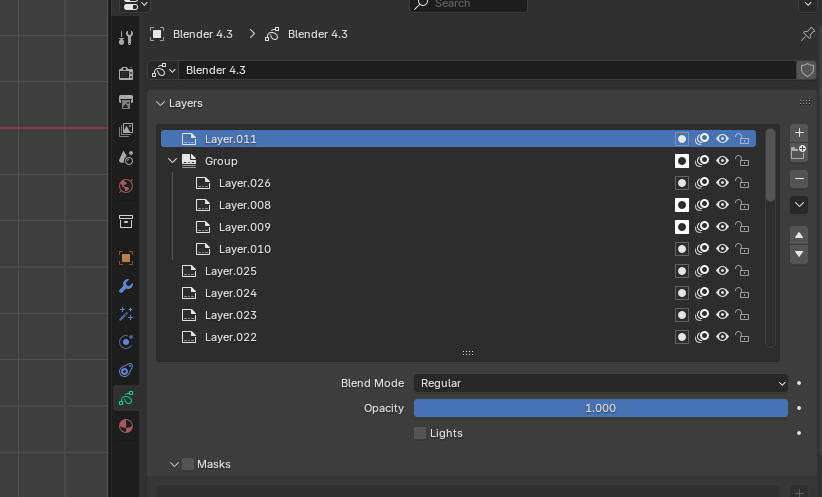Open the Modifiers wrench tab

(126, 286)
